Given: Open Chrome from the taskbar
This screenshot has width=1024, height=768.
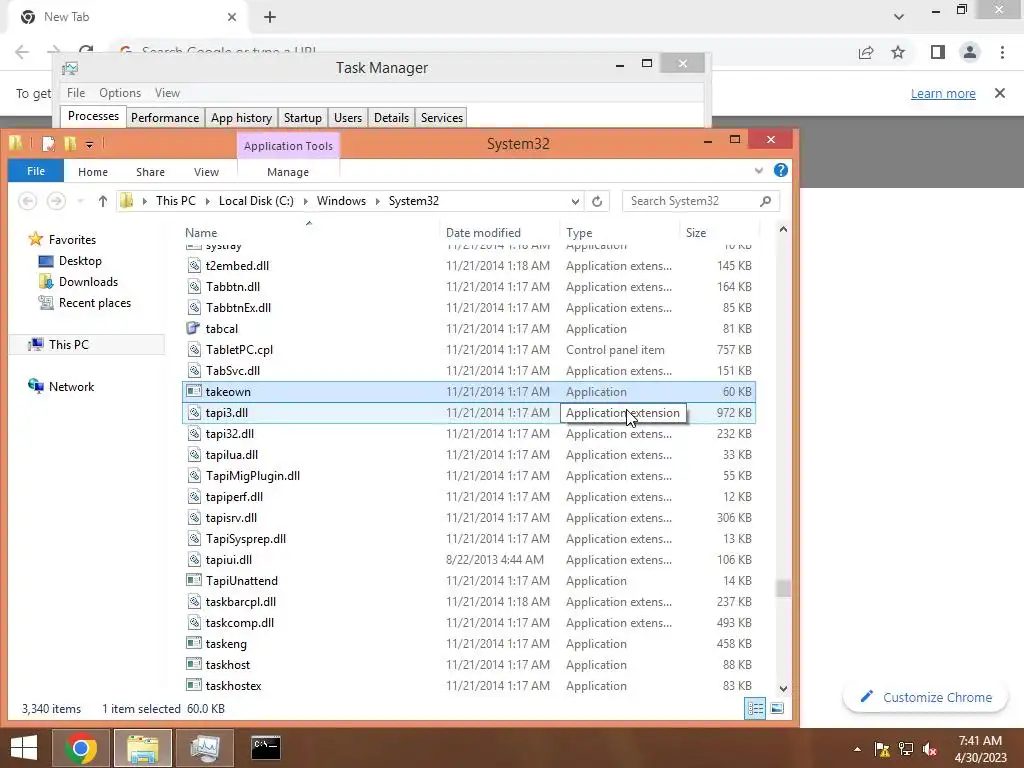Looking at the screenshot, I should coord(81,748).
